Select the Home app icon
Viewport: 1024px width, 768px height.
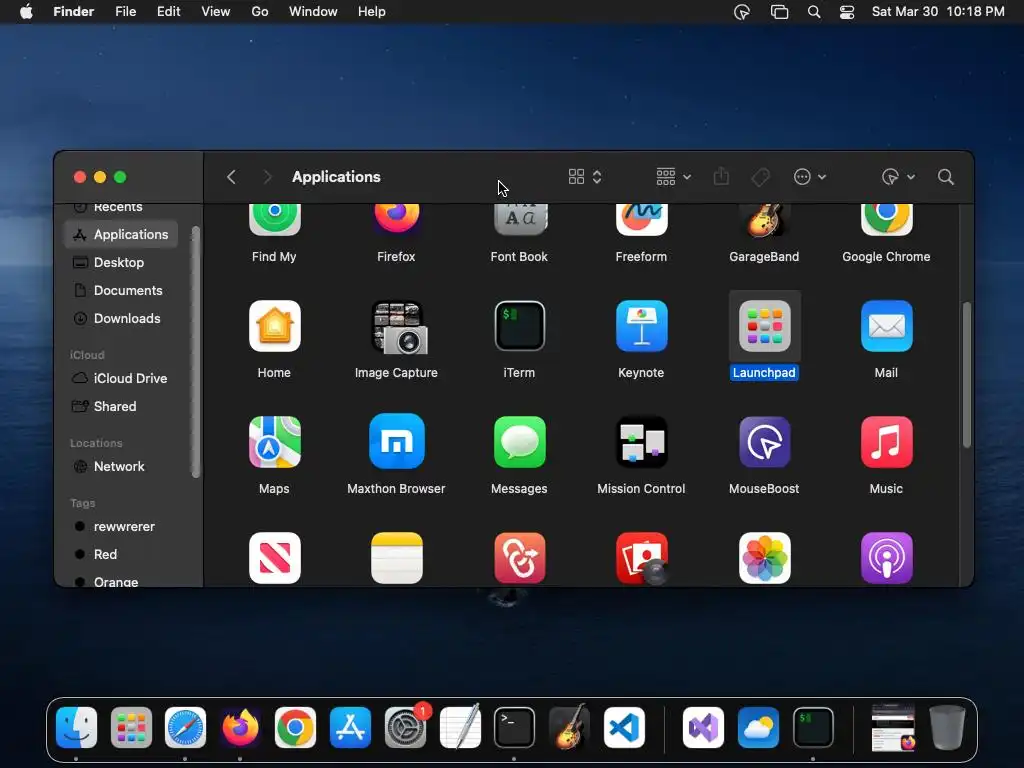[274, 326]
